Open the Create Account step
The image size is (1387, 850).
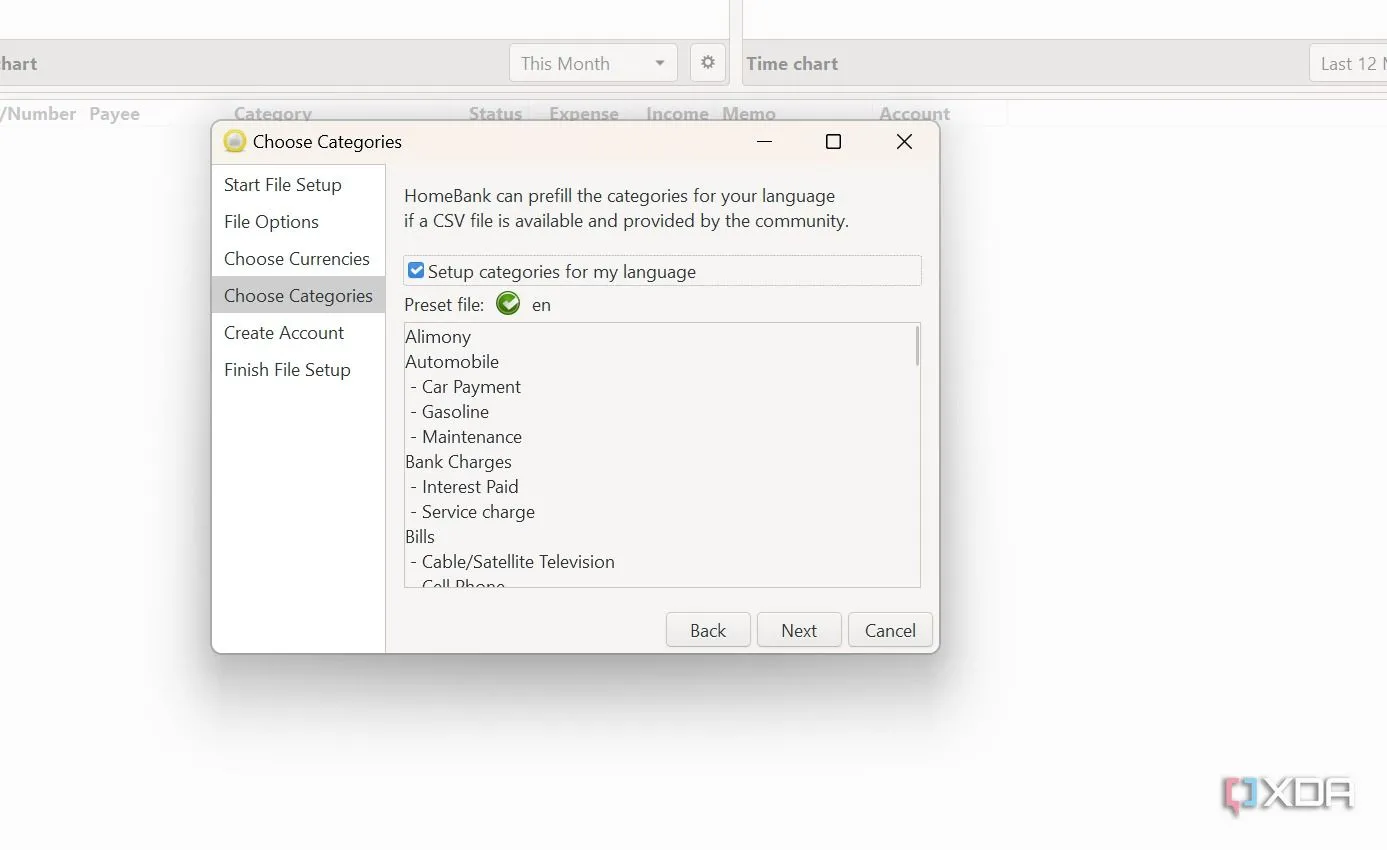[x=284, y=333]
